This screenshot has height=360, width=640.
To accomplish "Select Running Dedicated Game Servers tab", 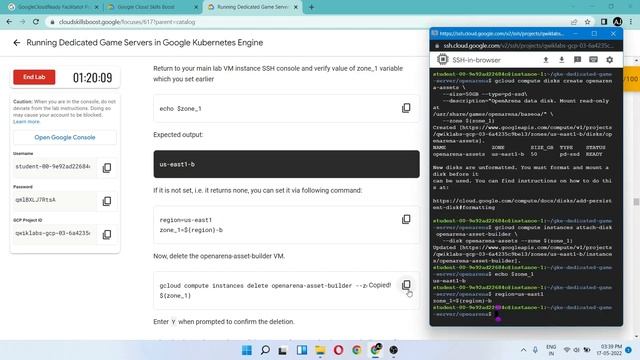I will pyautogui.click(x=252, y=7).
